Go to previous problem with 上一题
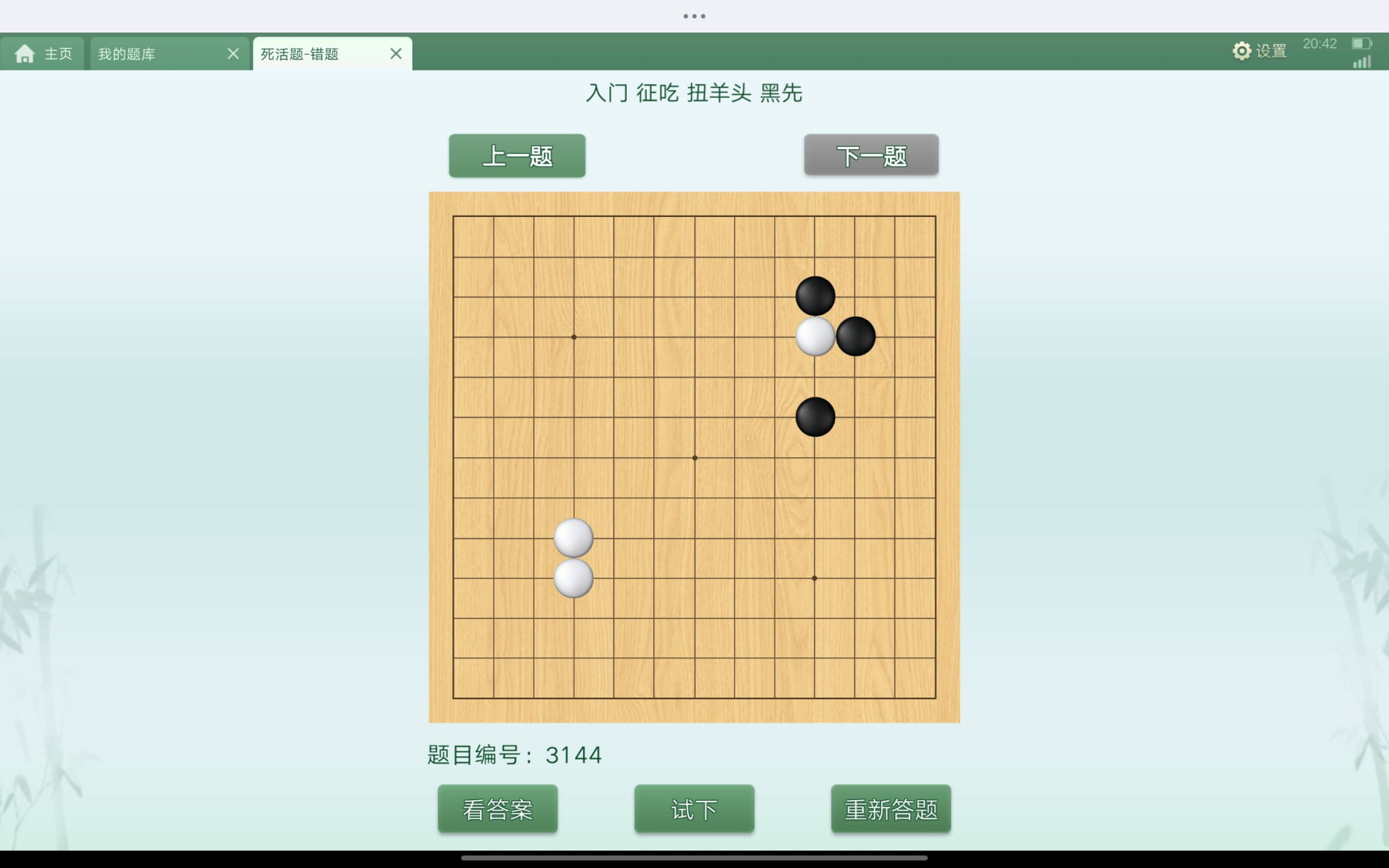1389x868 pixels. click(x=517, y=156)
